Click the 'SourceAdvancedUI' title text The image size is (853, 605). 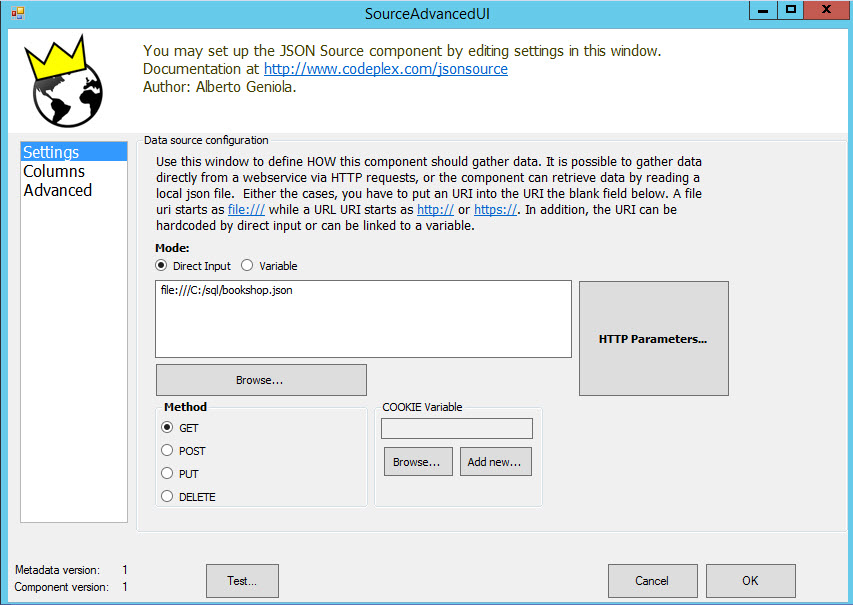(427, 14)
